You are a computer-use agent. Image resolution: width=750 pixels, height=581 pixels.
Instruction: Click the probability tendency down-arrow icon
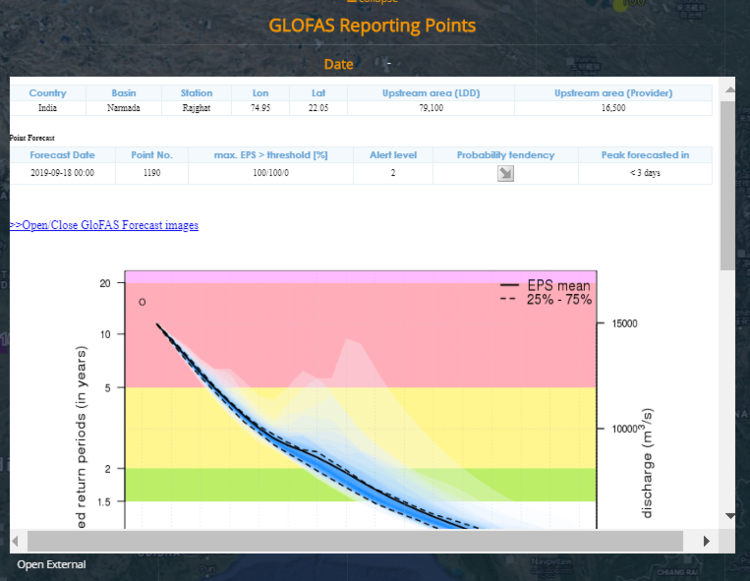point(505,173)
